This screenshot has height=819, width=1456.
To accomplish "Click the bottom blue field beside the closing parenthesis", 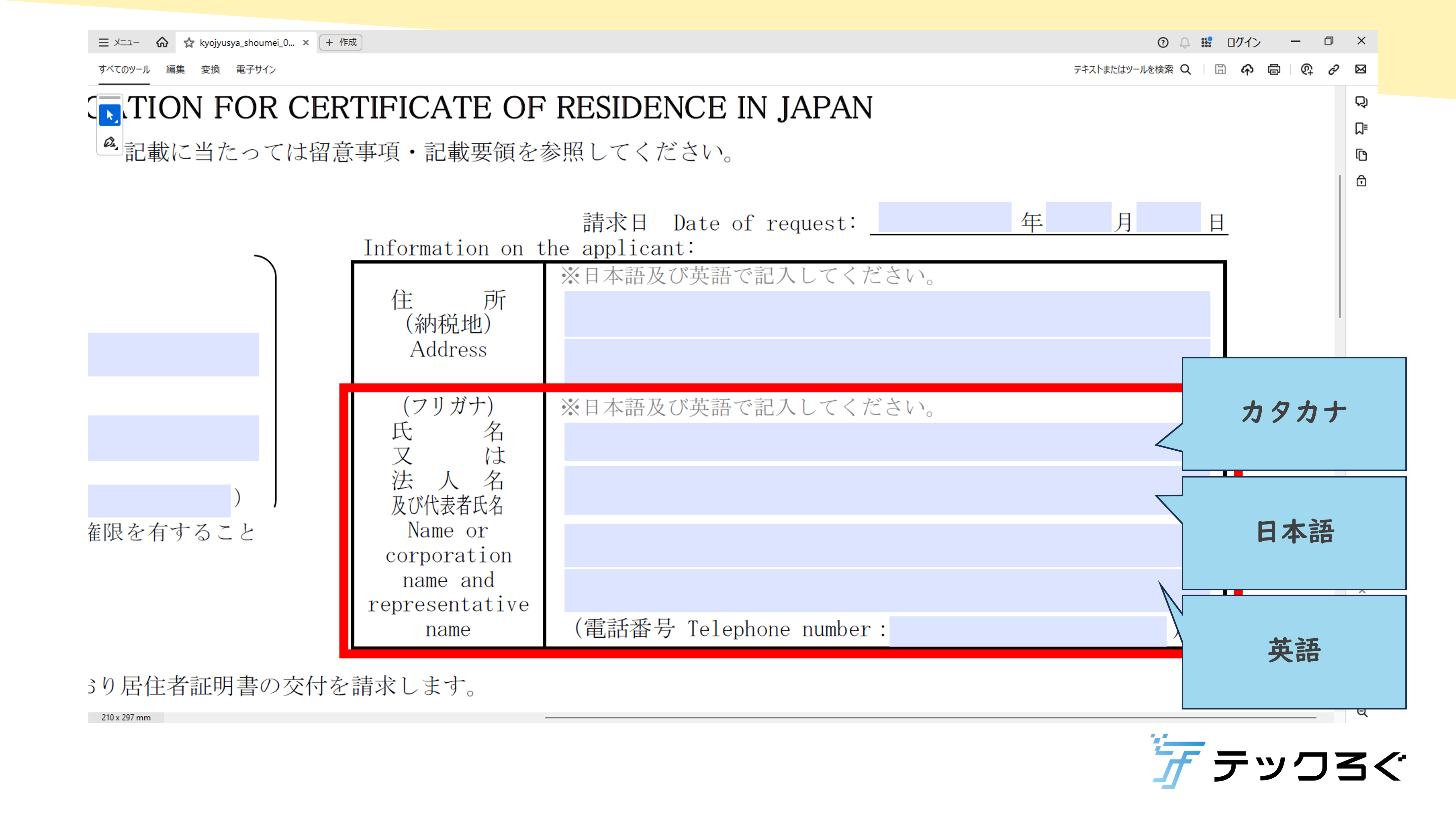I will [x=159, y=501].
